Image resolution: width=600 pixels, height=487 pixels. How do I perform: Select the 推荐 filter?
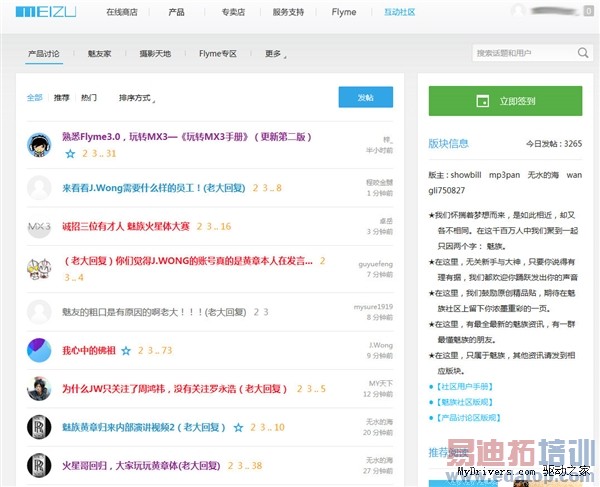pos(62,98)
